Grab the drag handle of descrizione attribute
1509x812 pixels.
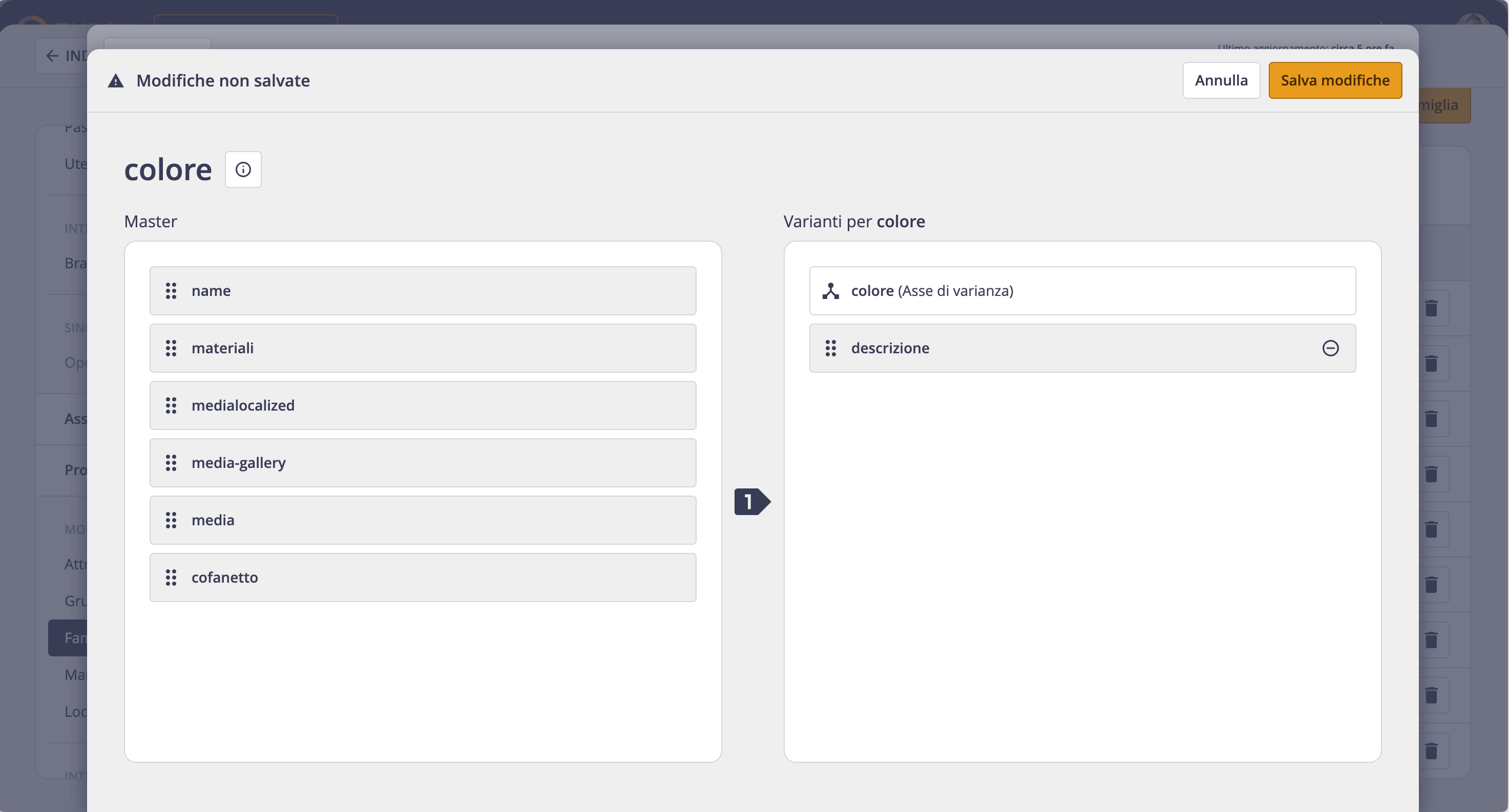(831, 348)
